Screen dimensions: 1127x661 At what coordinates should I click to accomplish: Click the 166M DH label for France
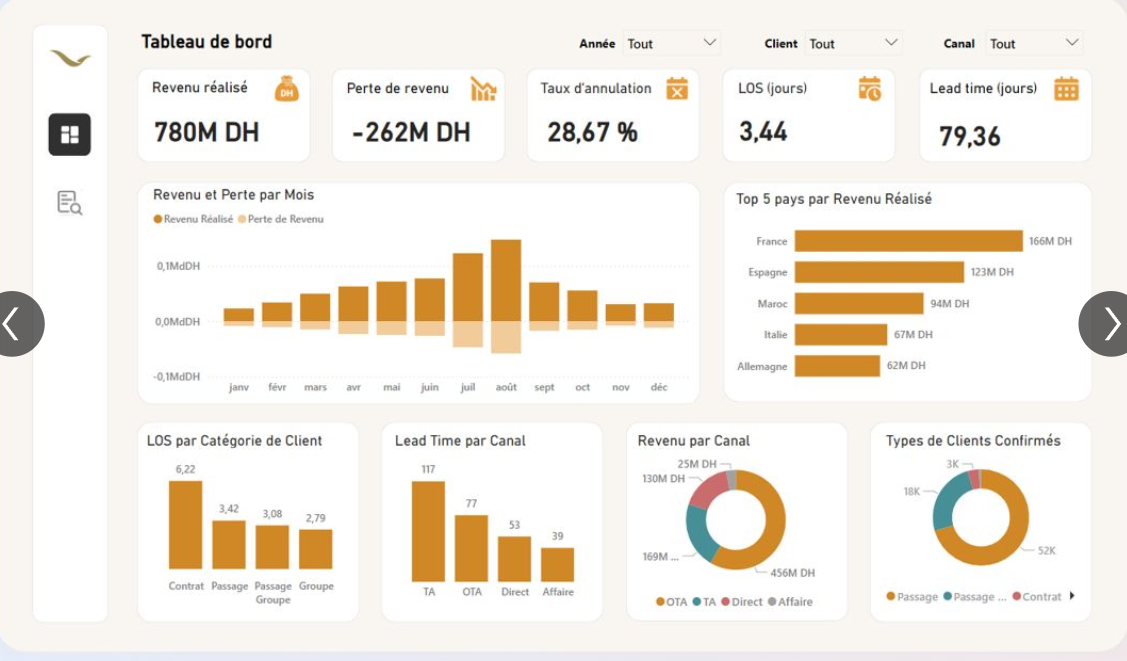(x=1050, y=241)
